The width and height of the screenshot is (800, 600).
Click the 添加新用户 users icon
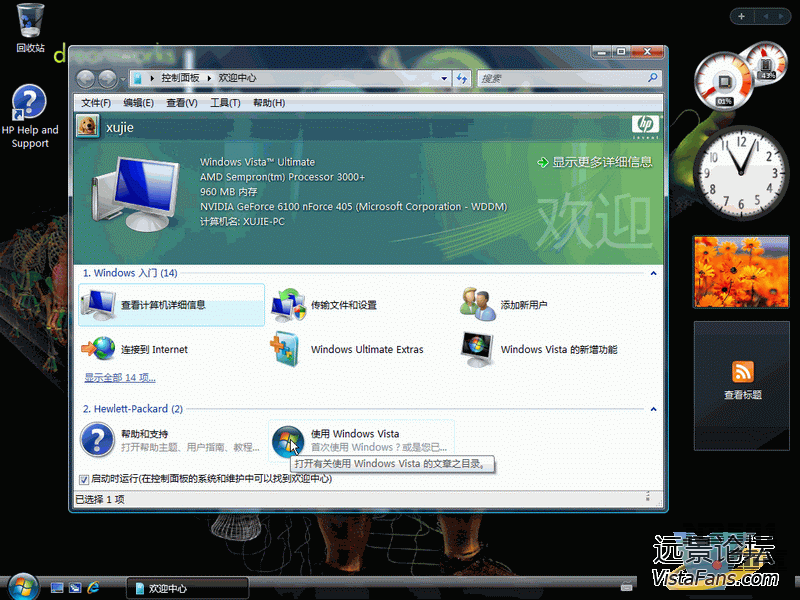coord(478,304)
